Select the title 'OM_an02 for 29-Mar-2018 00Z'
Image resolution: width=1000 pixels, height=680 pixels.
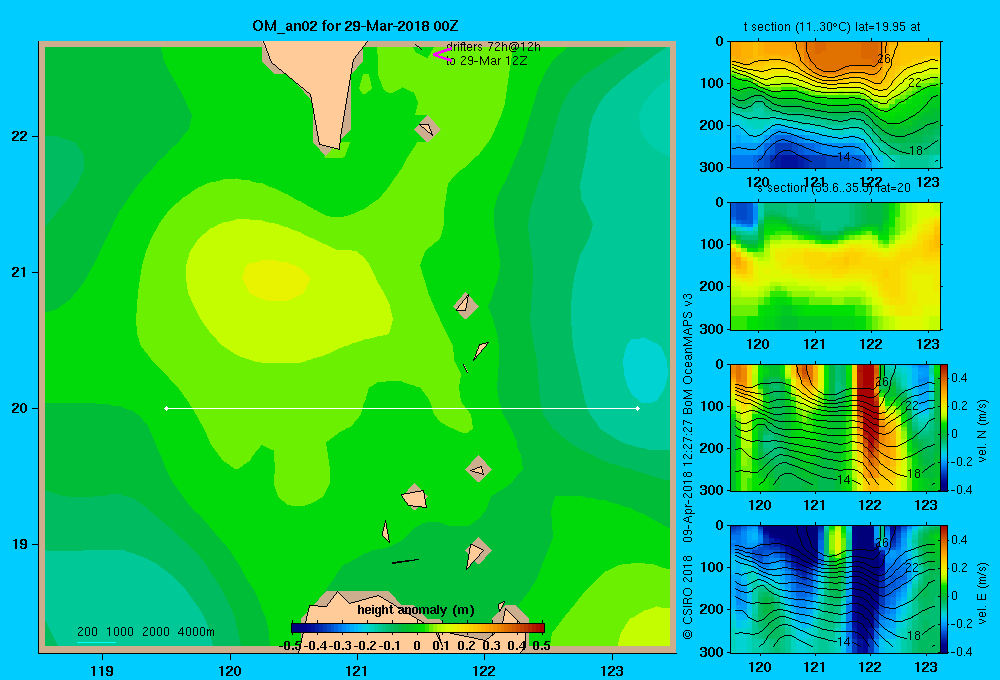tap(355, 26)
